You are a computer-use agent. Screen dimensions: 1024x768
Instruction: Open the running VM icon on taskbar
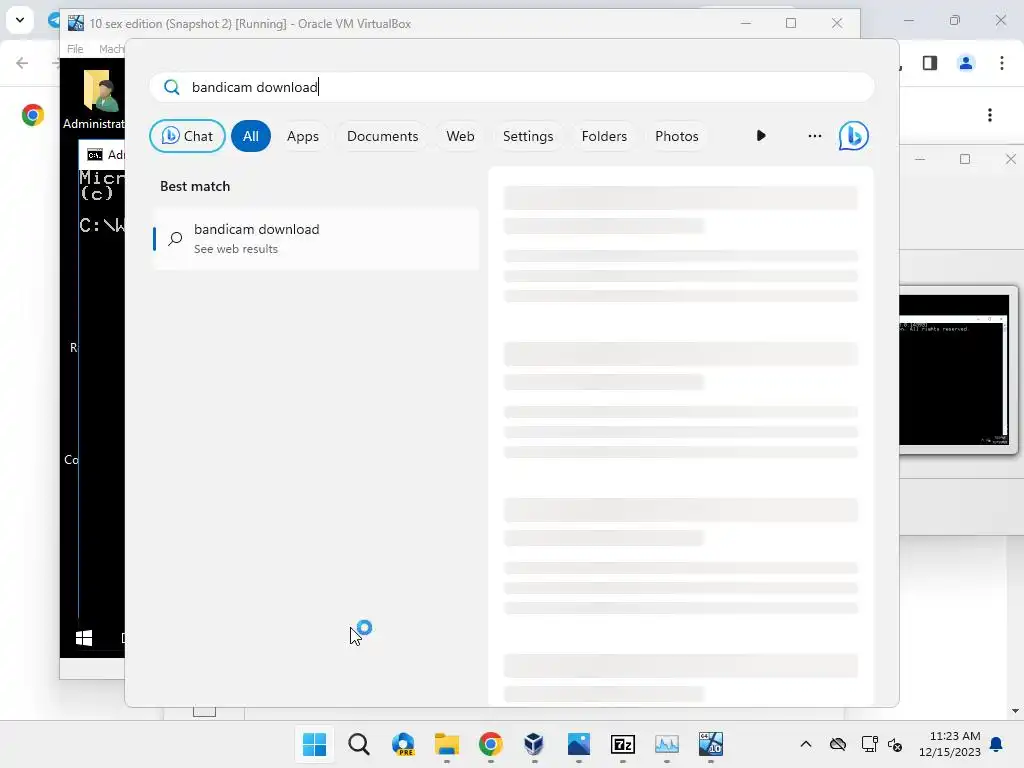coord(711,744)
